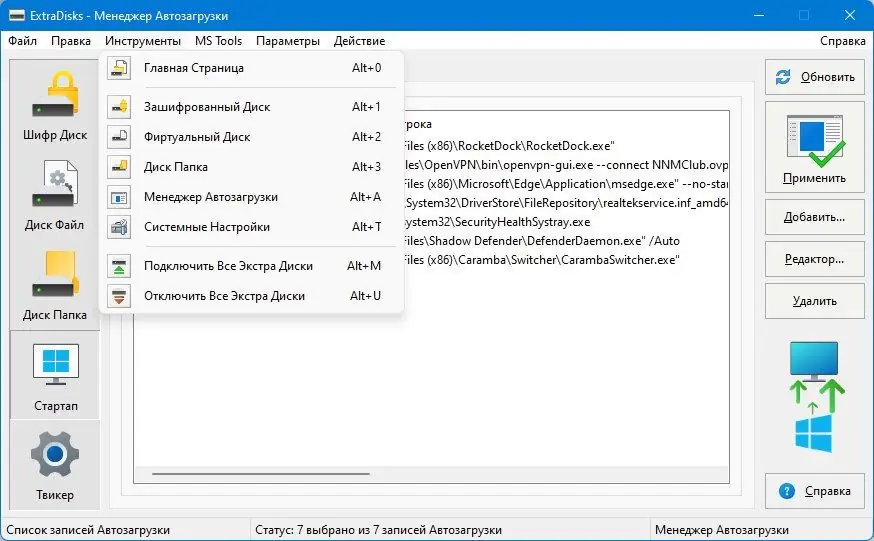Click the ExtraDisks app icon in title bar
This screenshot has width=874, height=541.
click(17, 16)
